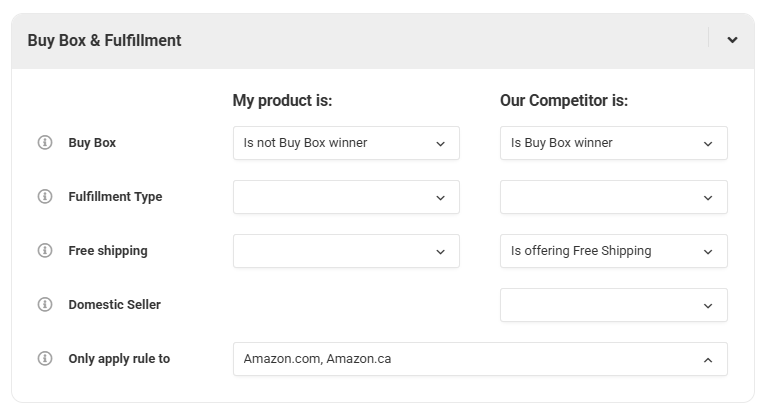
Task: Click the Fulfillment Type info icon
Action: 44,197
